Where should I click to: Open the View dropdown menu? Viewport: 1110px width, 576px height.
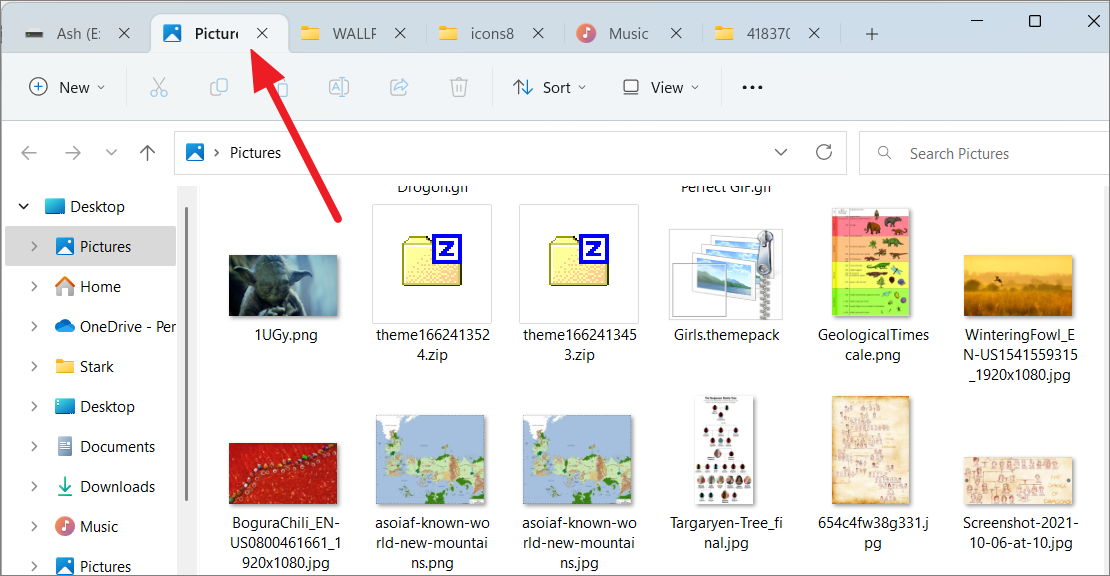coord(660,88)
